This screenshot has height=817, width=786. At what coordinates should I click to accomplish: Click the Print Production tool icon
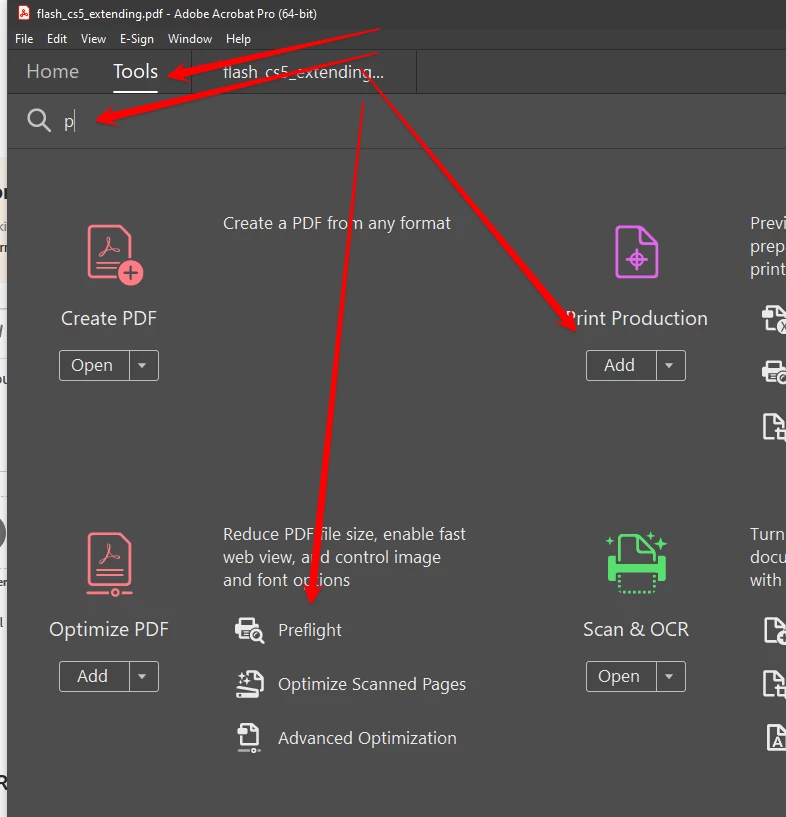(636, 252)
